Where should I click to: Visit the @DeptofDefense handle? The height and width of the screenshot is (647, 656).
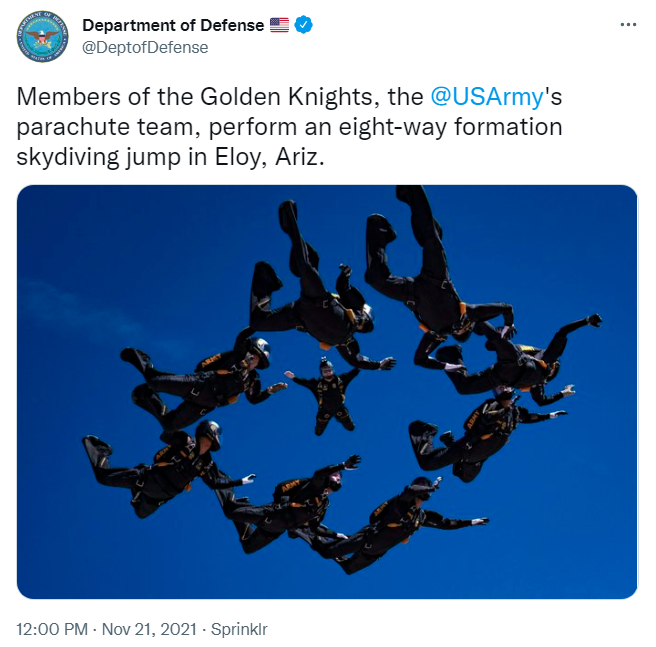point(145,48)
